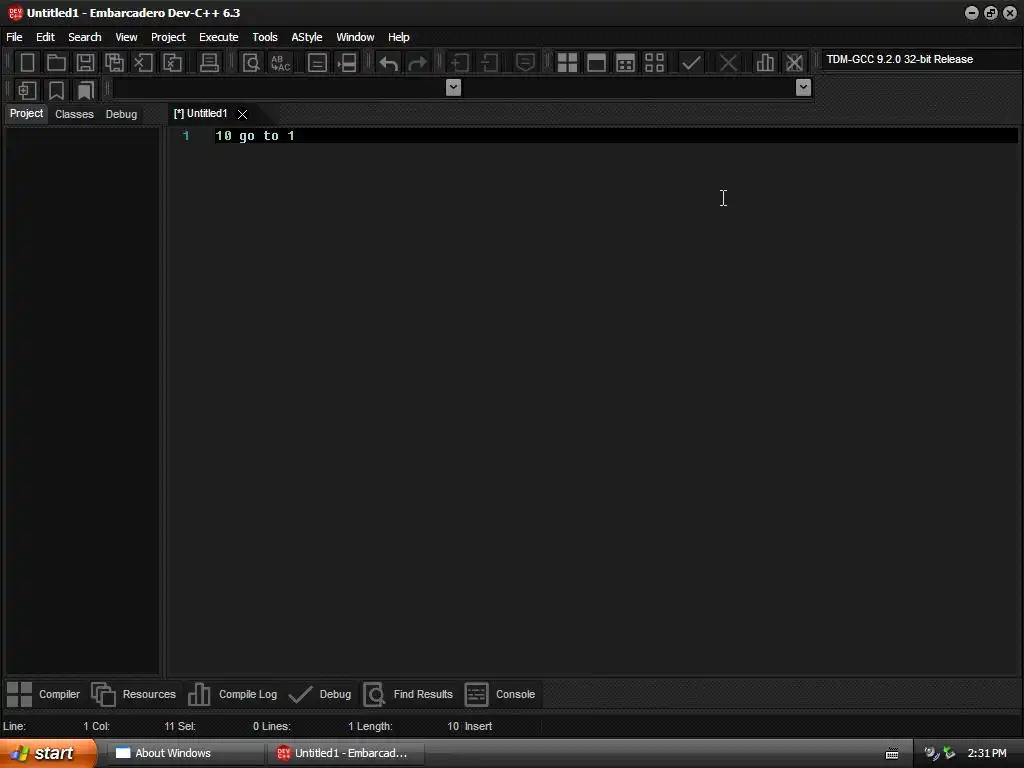Stop execution with the X toolbar icon

tap(728, 63)
